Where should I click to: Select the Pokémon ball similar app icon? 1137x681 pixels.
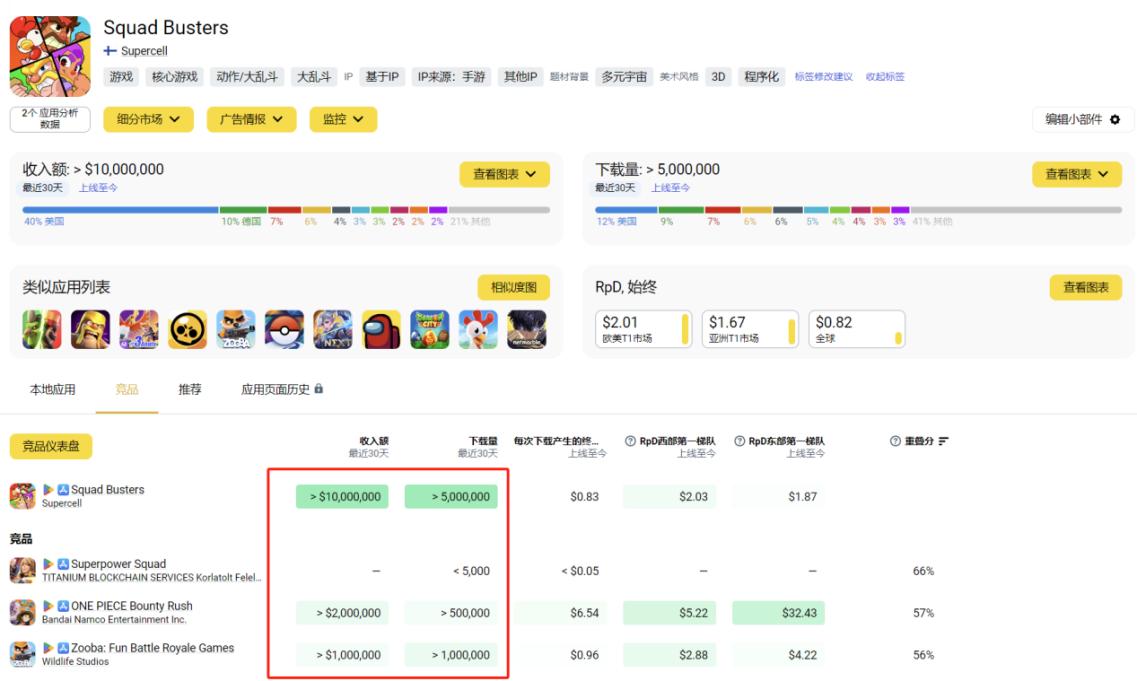click(284, 329)
